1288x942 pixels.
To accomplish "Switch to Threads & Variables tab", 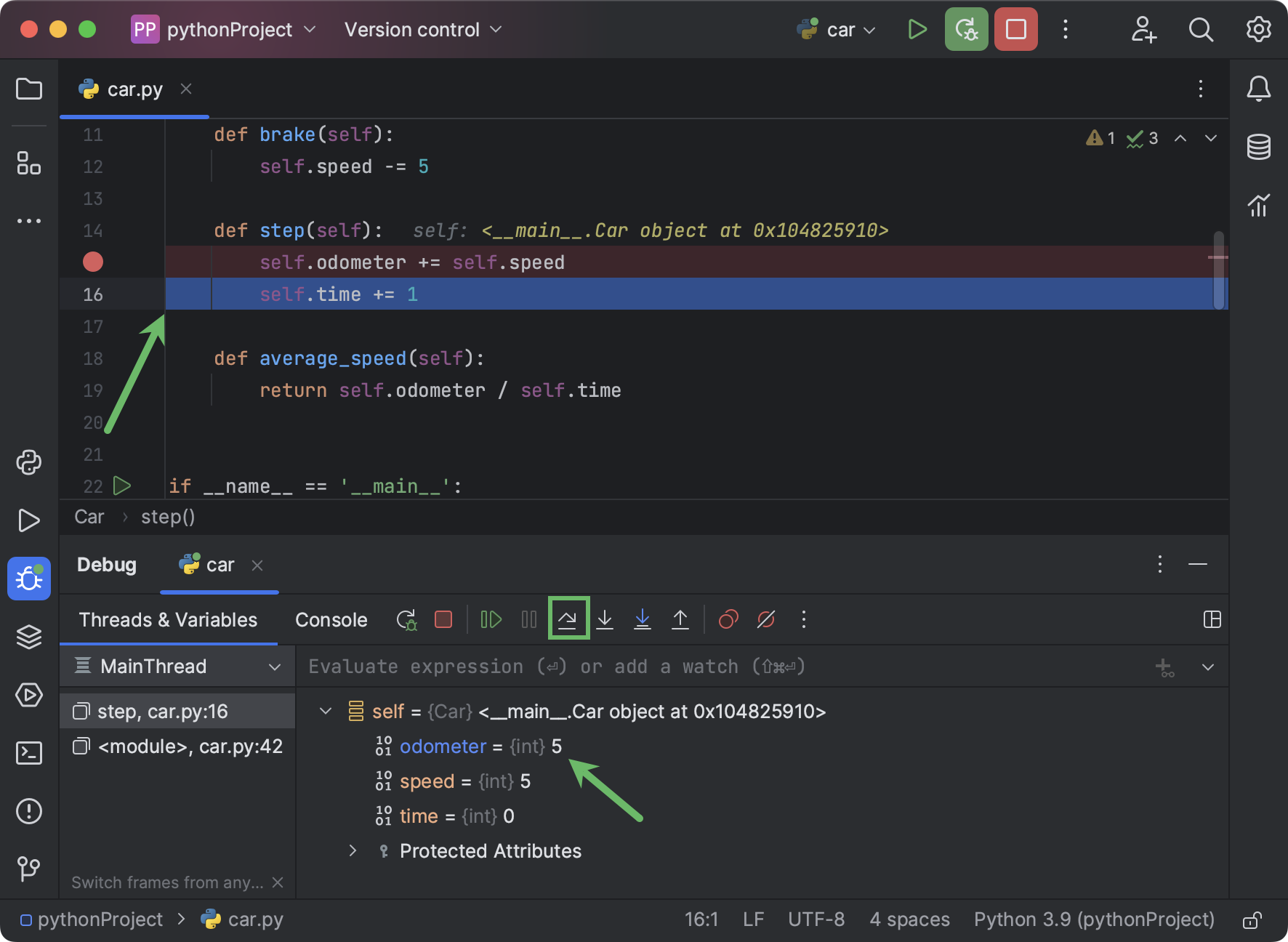I will pyautogui.click(x=168, y=620).
